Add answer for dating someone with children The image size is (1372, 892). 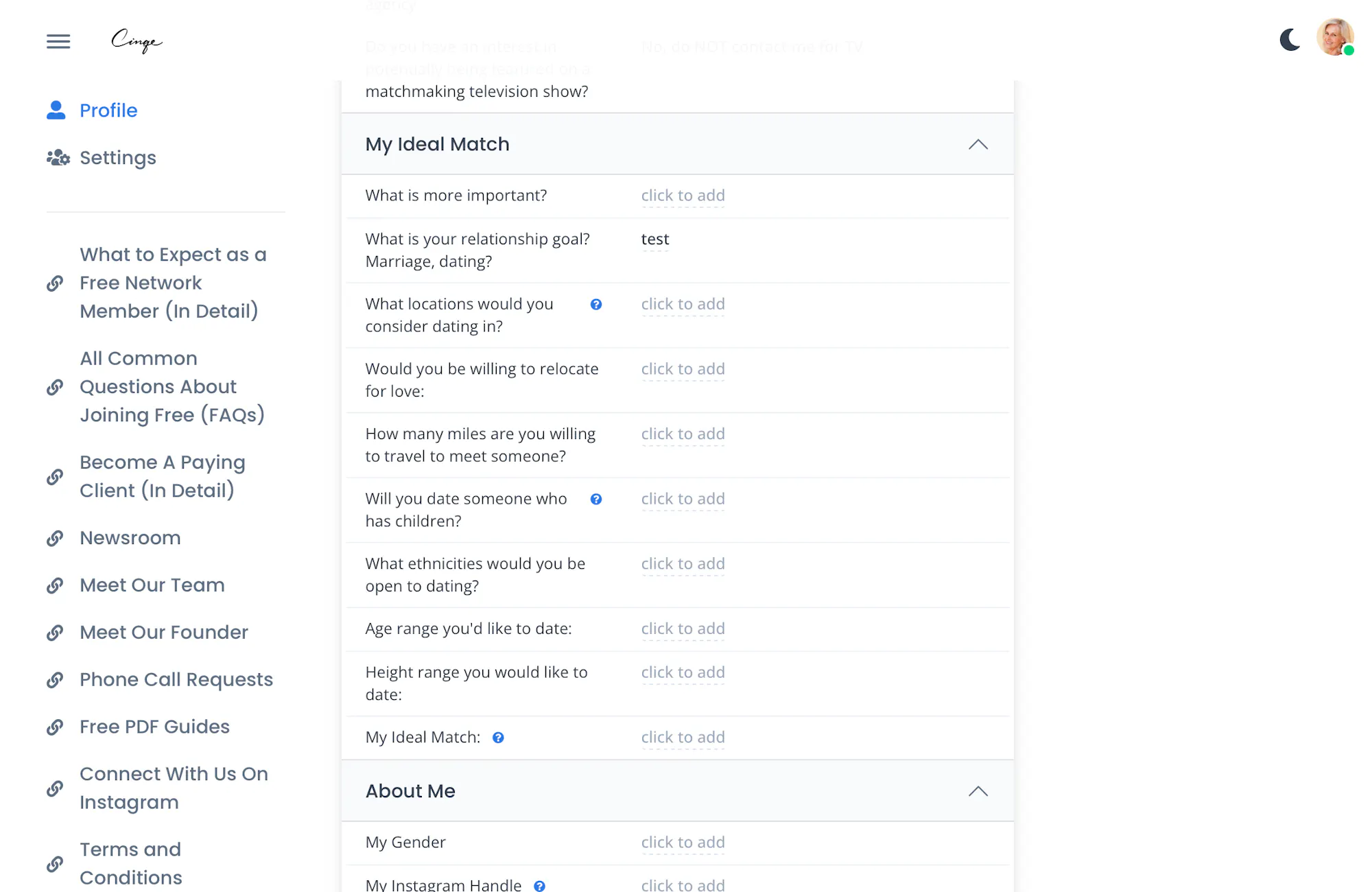pyautogui.click(x=683, y=499)
